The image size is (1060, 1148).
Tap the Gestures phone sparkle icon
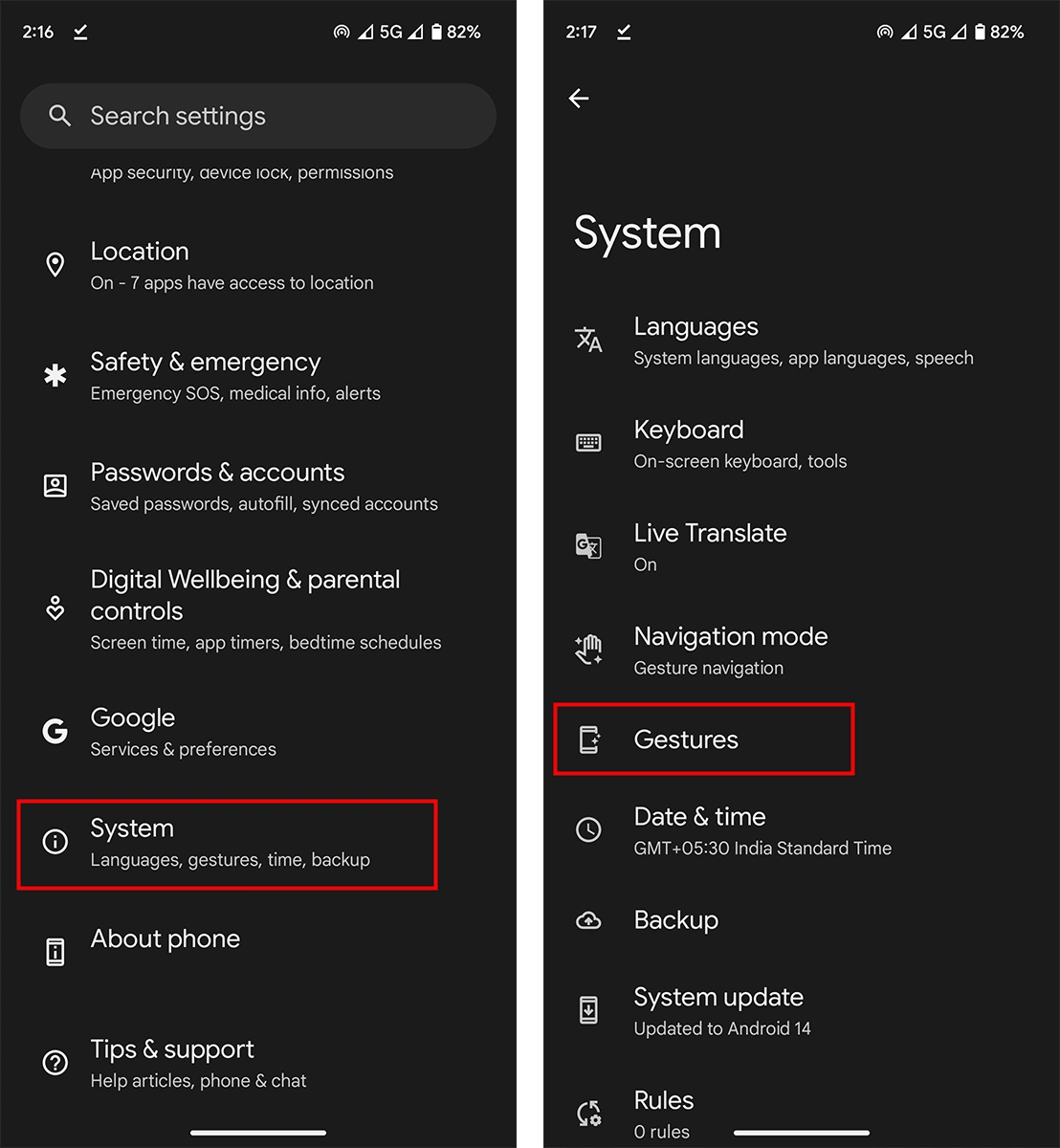pyautogui.click(x=588, y=740)
